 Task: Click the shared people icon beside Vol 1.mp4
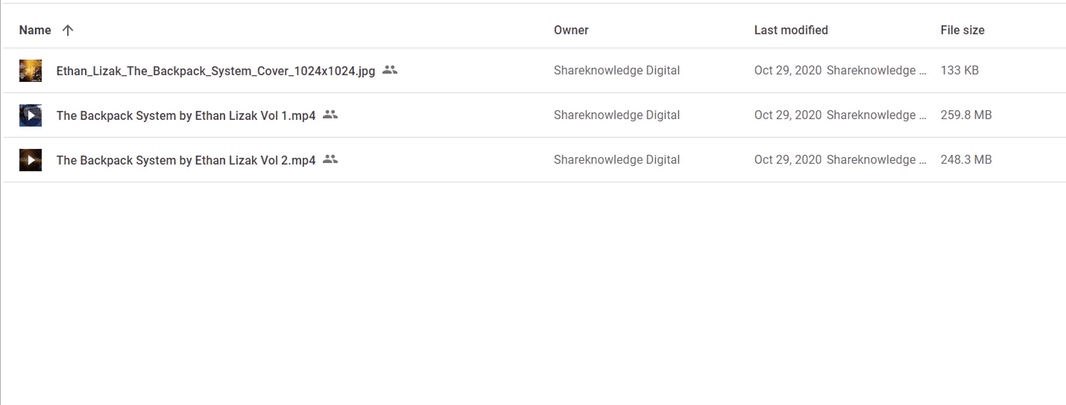coord(330,114)
